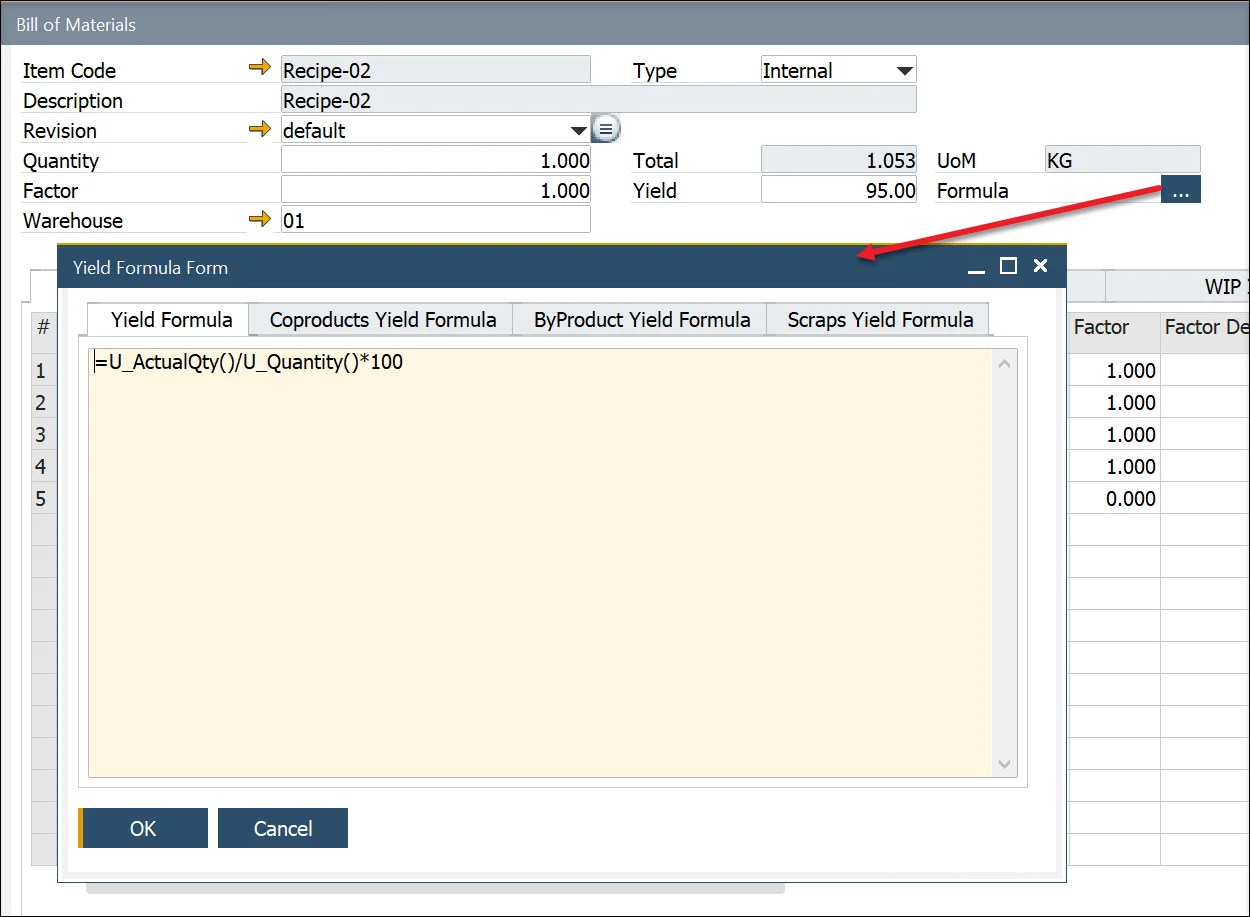The height and width of the screenshot is (917, 1250).
Task: Click the Item Code link arrow
Action: [260, 68]
